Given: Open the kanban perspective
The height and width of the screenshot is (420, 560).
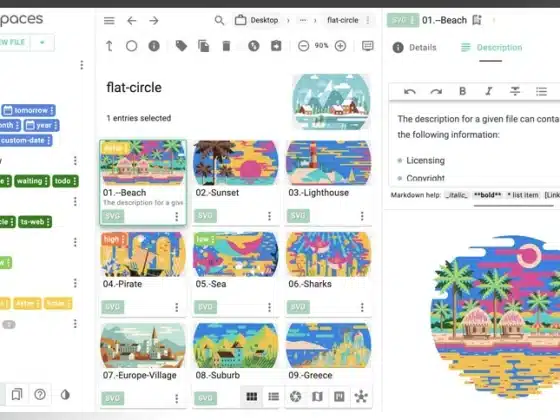Looking at the screenshot, I should tap(339, 396).
